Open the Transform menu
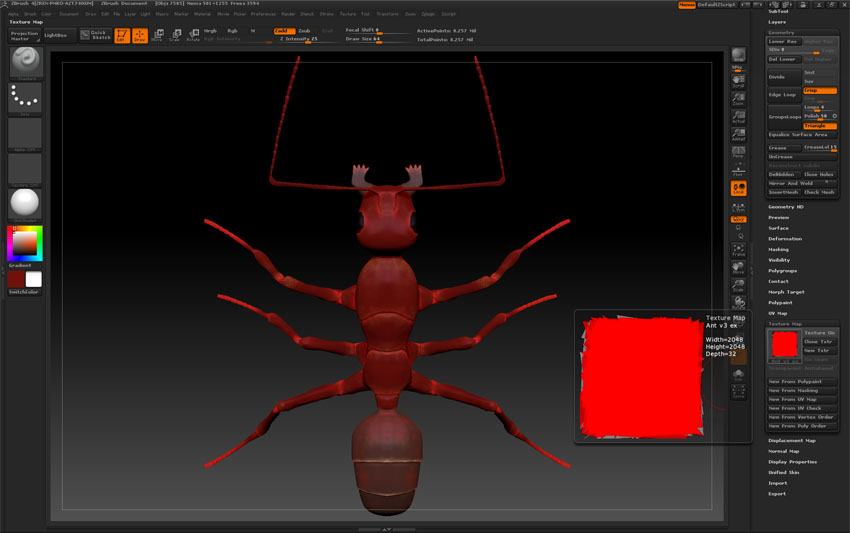Image resolution: width=850 pixels, height=533 pixels. click(387, 14)
